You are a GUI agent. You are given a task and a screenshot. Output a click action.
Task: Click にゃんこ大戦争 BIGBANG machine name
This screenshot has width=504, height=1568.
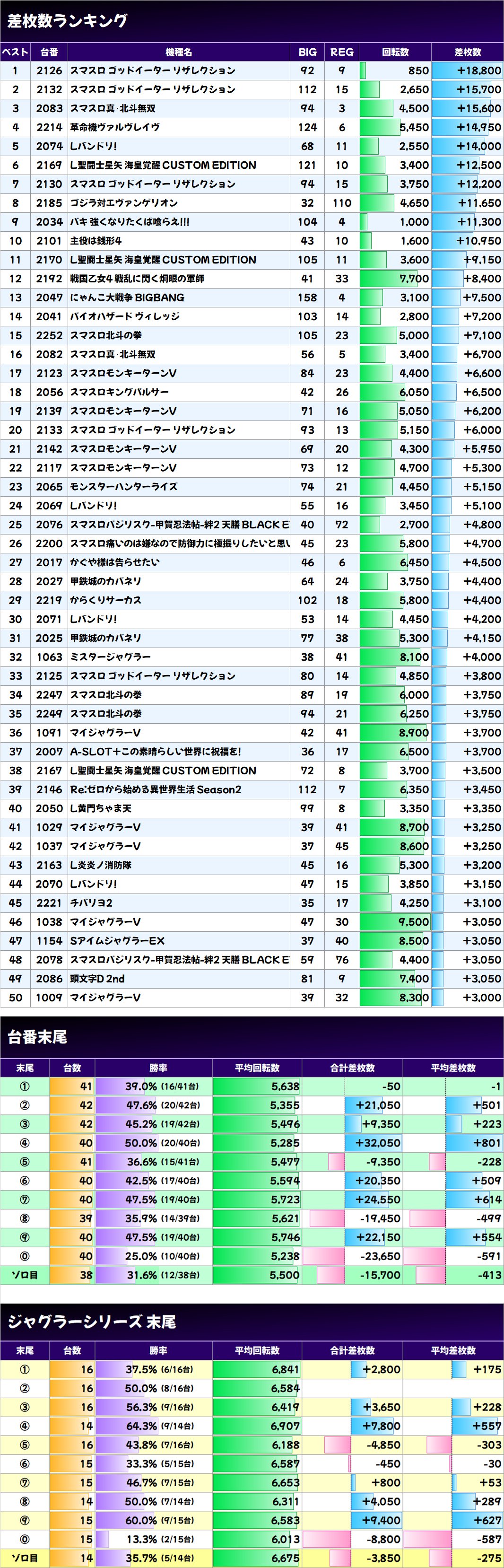click(127, 298)
